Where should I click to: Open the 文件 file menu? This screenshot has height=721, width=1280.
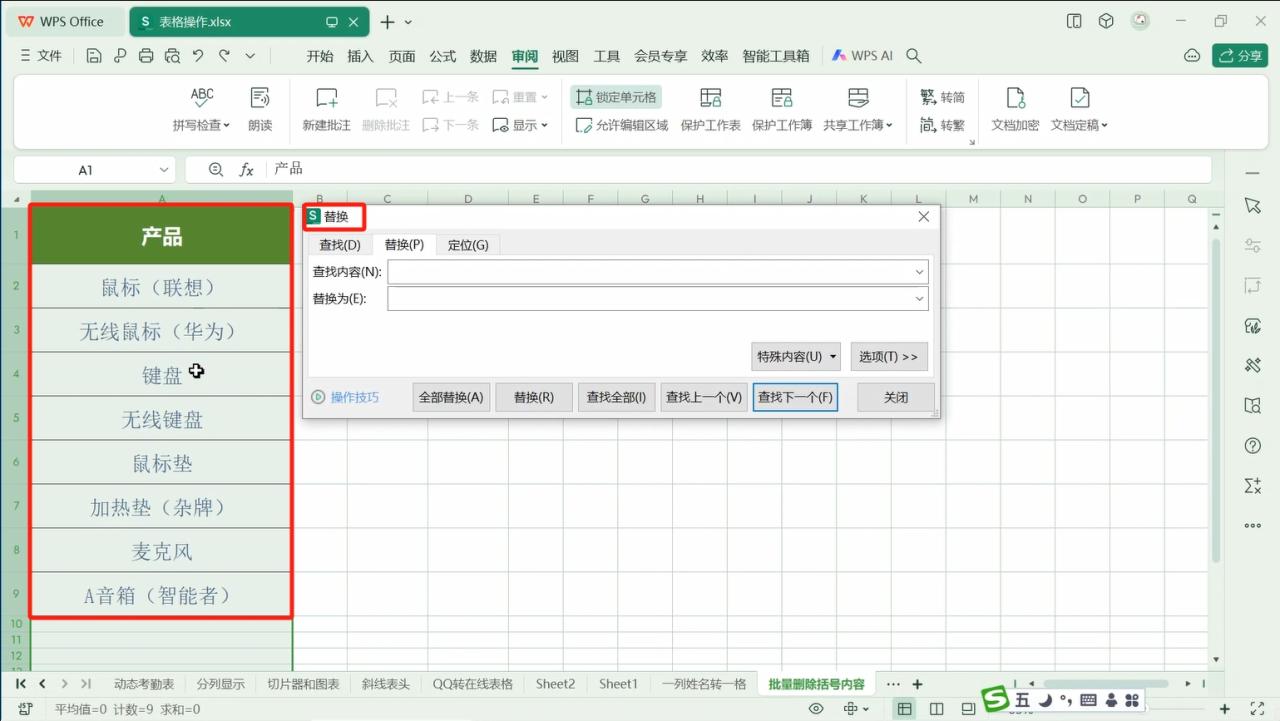click(41, 56)
